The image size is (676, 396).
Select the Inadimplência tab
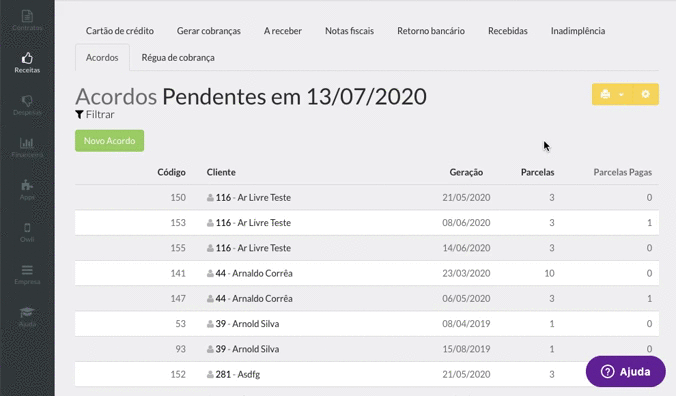[578, 31]
